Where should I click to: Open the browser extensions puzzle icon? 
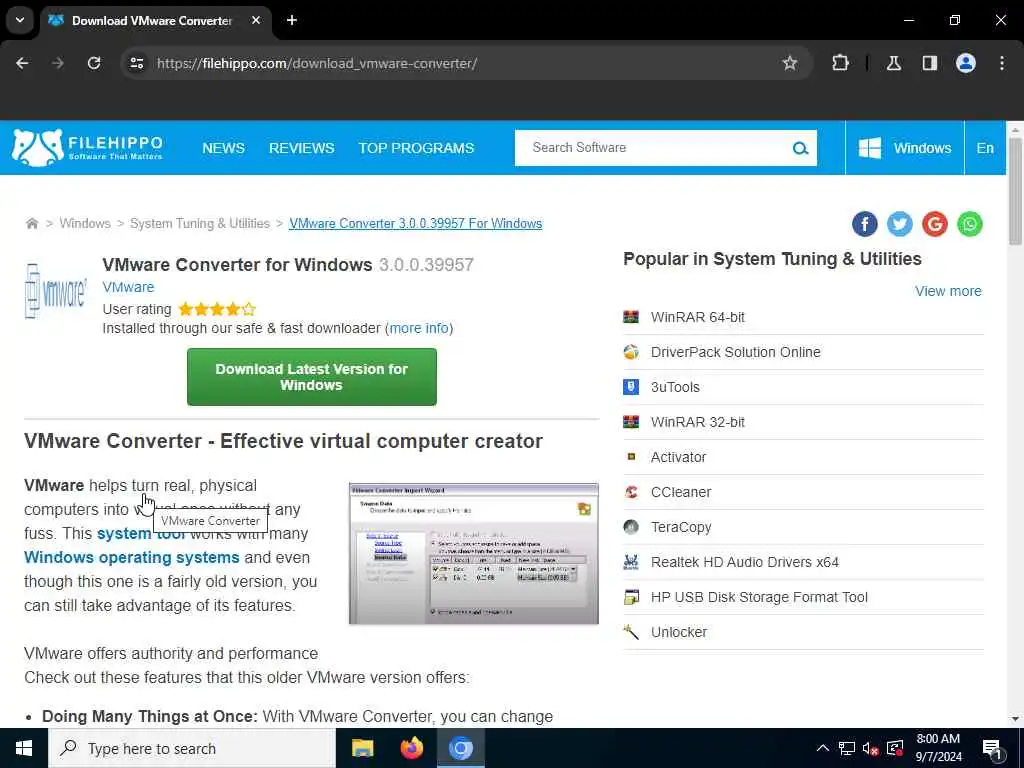pos(840,63)
